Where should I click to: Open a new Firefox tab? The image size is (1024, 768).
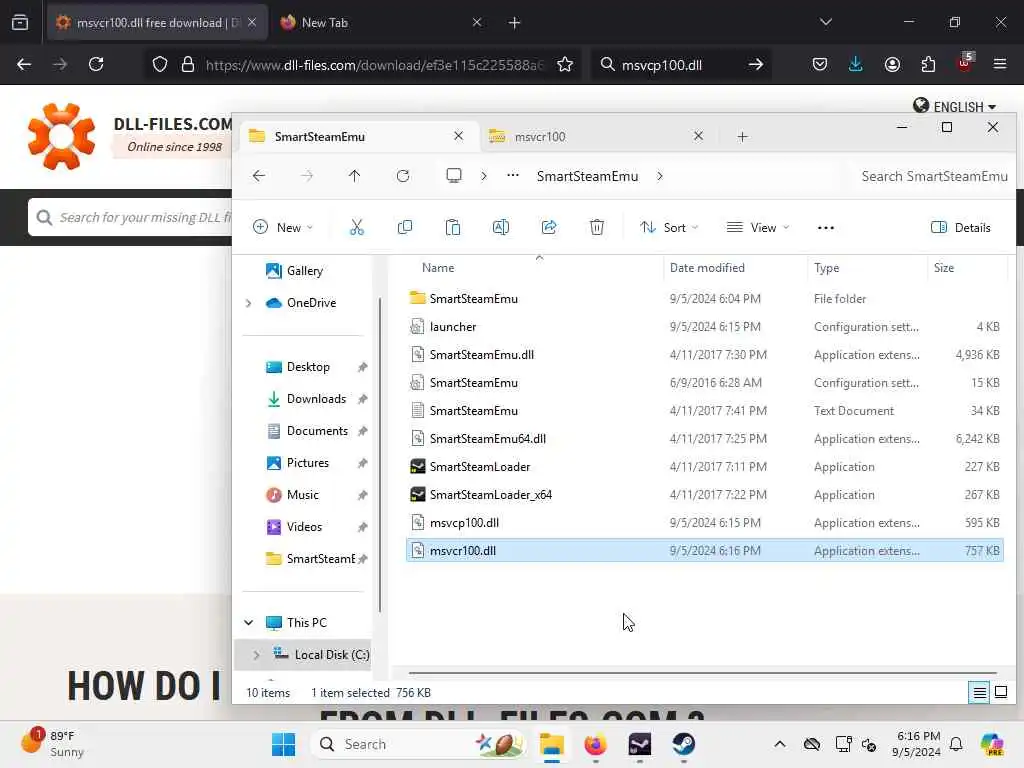click(515, 22)
